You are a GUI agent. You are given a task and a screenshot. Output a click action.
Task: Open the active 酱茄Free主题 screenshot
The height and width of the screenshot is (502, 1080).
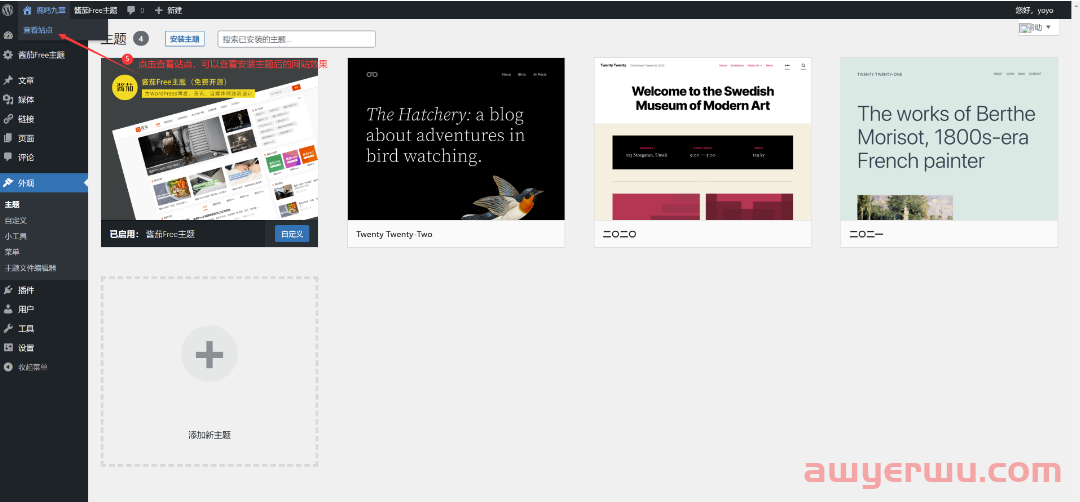coord(209,138)
